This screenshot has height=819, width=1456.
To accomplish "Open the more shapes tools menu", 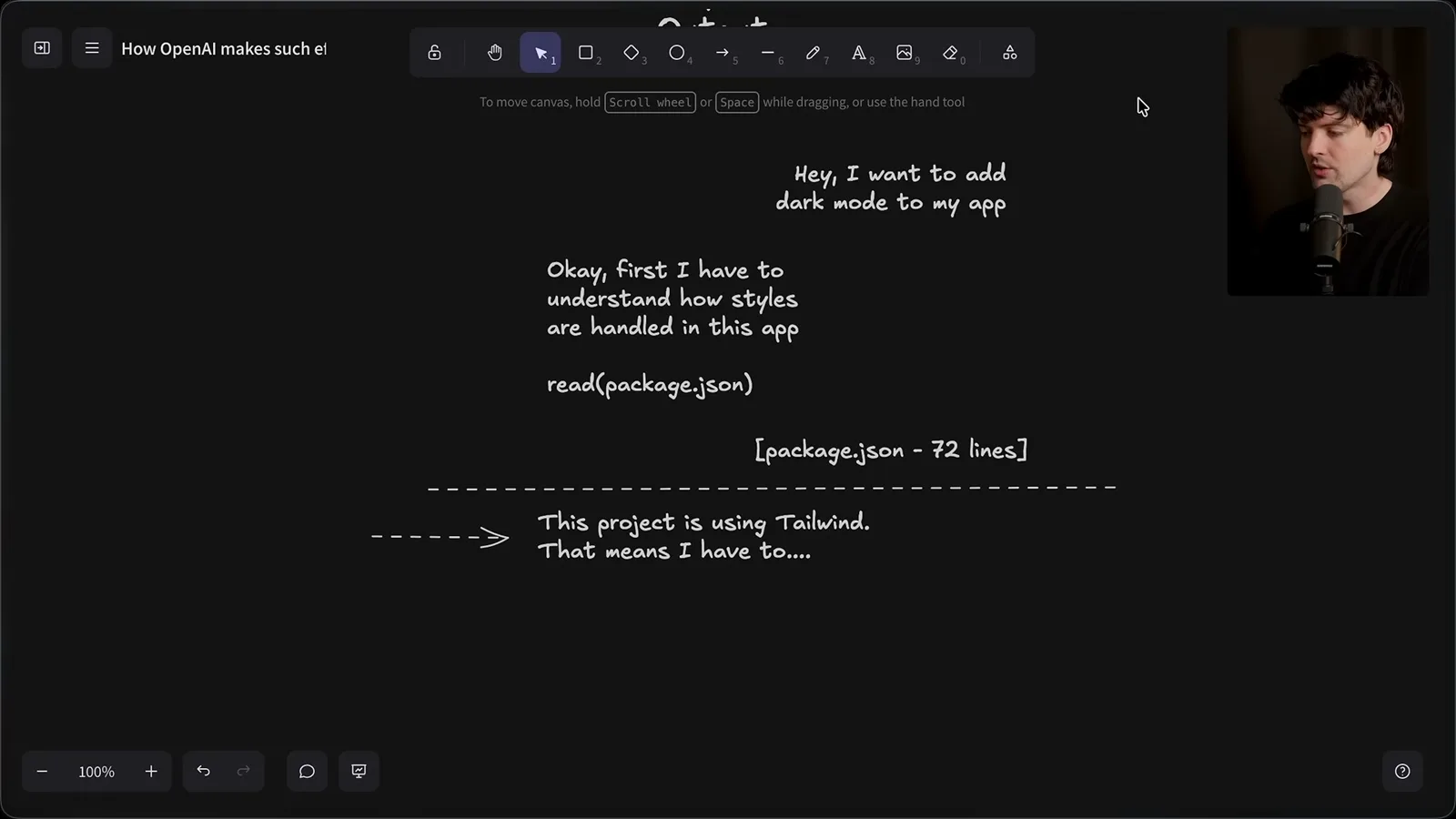I will 1010,53.
